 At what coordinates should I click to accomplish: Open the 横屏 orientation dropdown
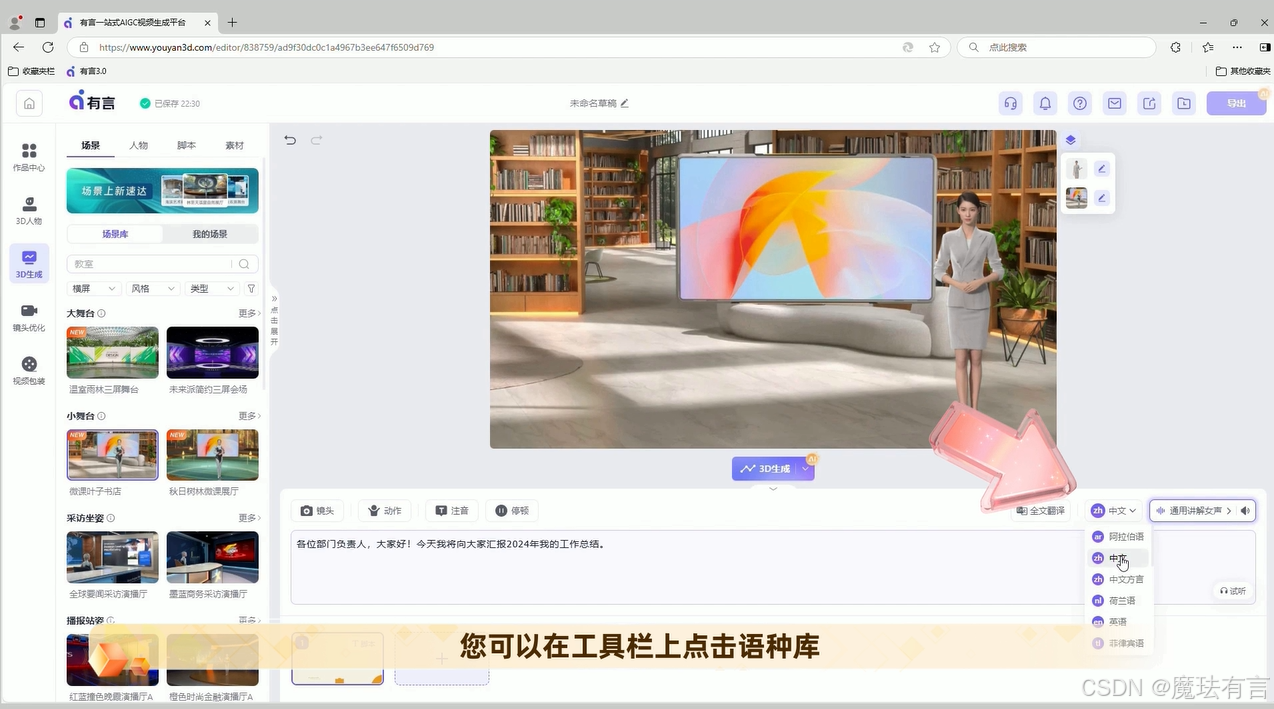[x=93, y=289]
